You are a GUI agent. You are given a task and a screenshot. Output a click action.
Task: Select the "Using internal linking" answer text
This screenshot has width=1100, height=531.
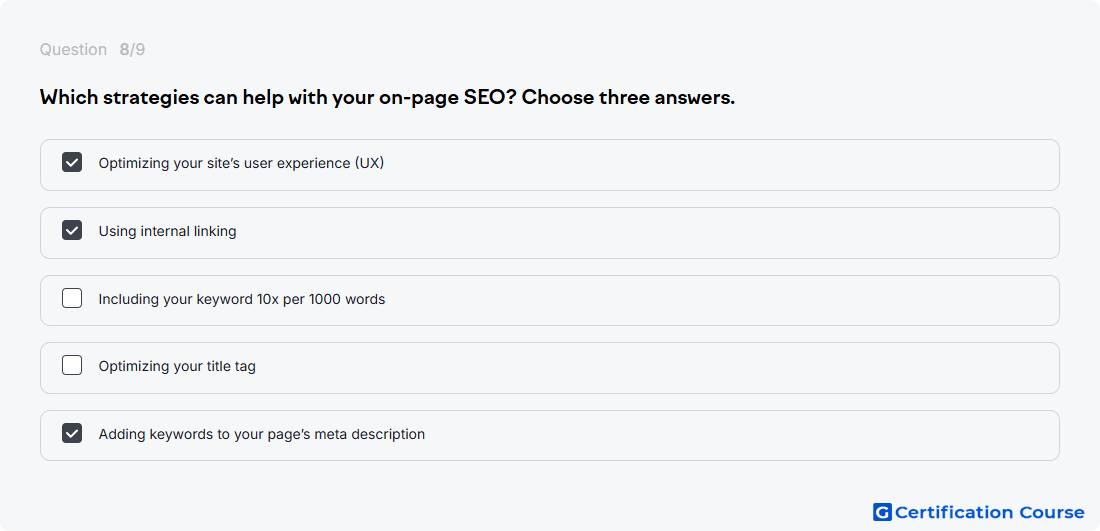point(167,231)
